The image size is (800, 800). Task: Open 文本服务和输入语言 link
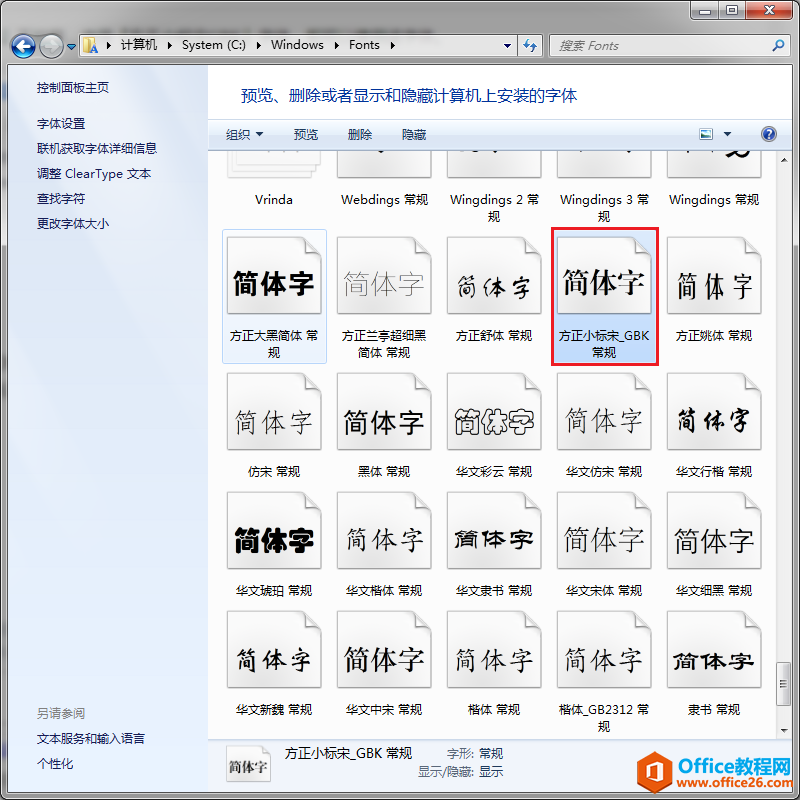[90, 738]
